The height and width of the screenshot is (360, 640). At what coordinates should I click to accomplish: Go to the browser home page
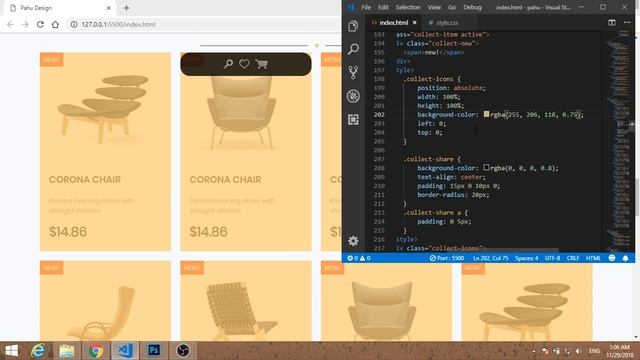(55, 24)
